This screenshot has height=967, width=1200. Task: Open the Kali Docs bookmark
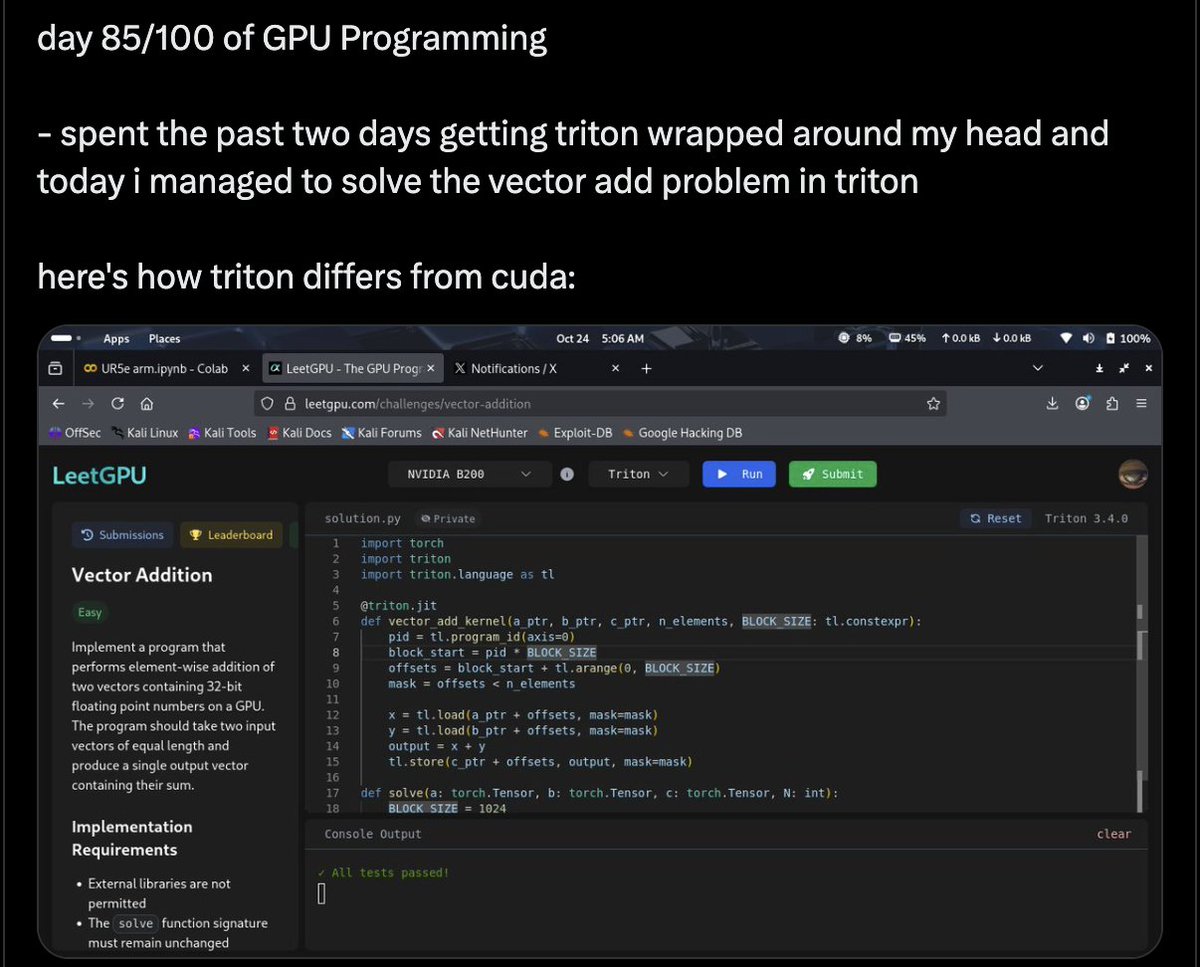[299, 433]
